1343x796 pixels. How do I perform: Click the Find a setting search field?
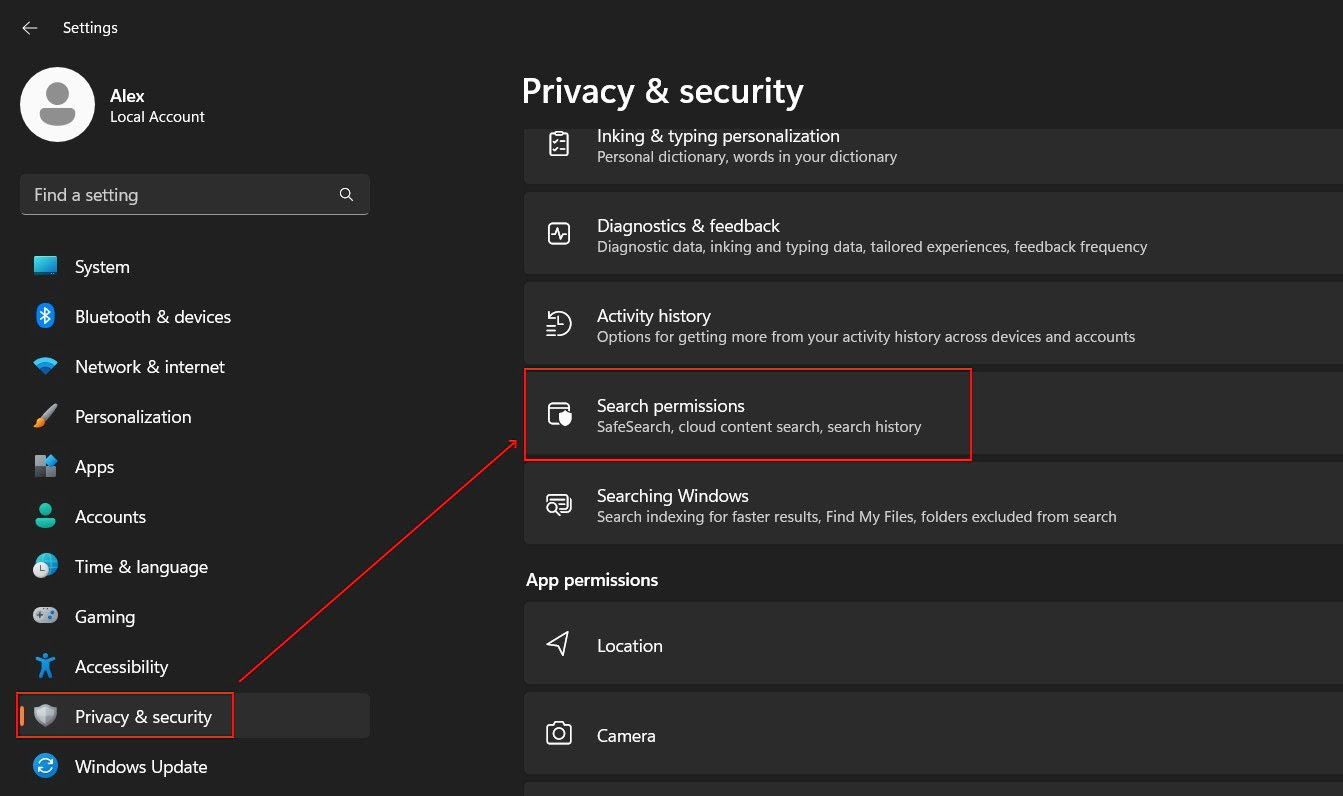tap(195, 195)
